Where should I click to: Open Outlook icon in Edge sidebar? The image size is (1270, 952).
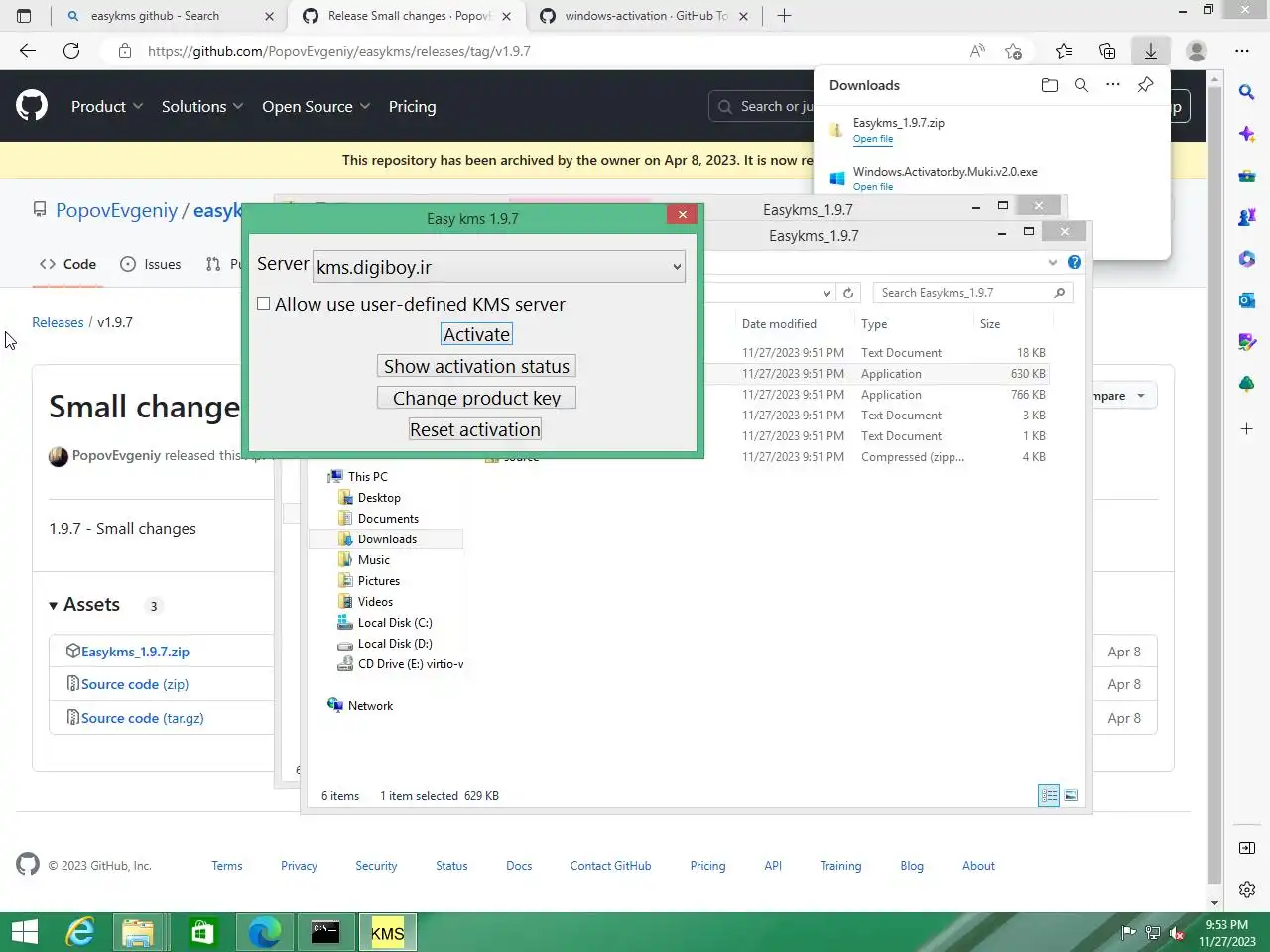point(1247,300)
